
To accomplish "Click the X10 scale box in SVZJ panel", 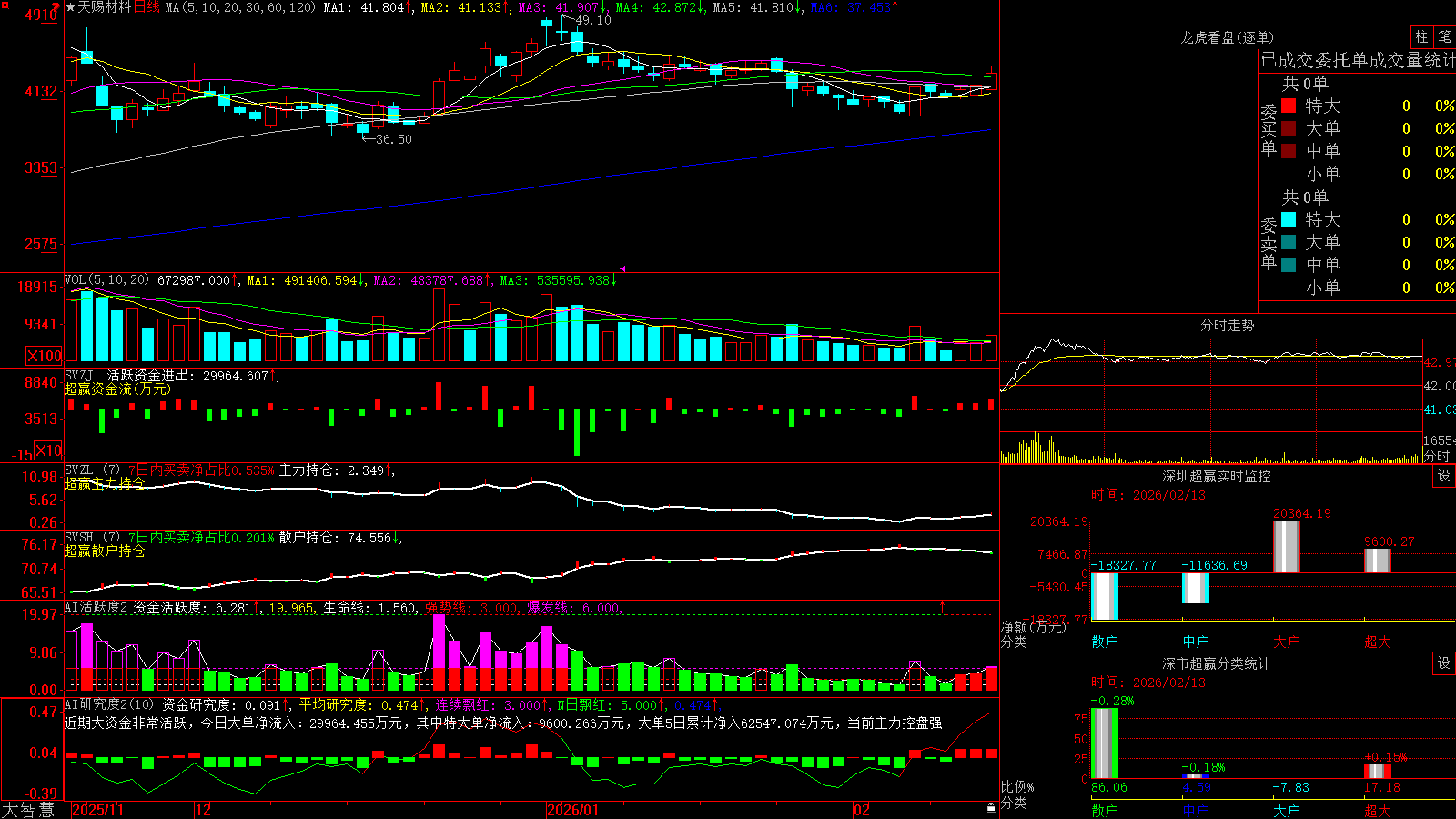I will [48, 450].
